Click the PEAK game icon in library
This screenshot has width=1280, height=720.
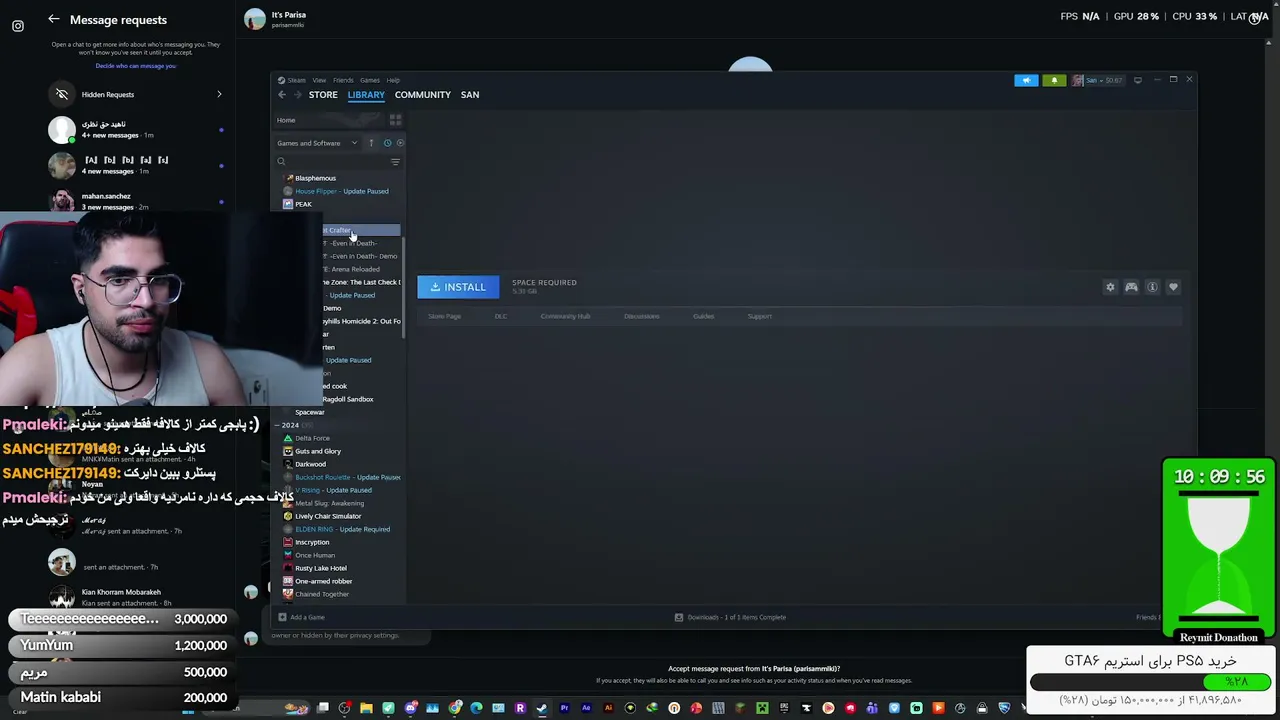[288, 204]
